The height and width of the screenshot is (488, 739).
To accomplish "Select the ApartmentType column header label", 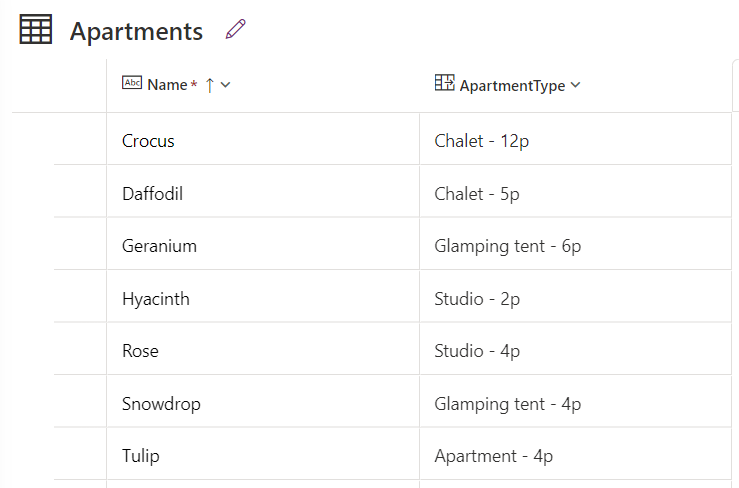I will (512, 86).
